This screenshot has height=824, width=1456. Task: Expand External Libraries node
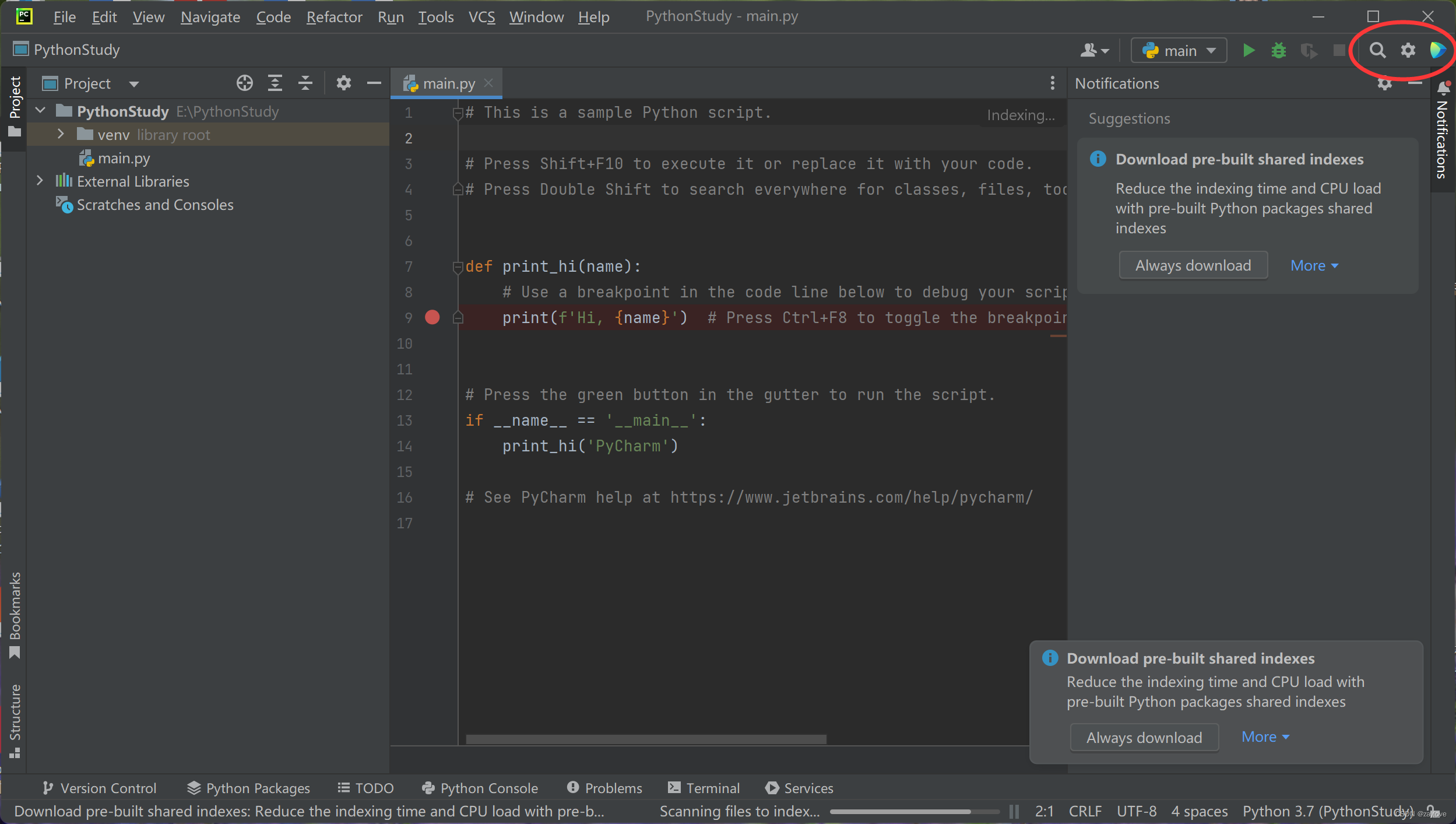pos(40,181)
